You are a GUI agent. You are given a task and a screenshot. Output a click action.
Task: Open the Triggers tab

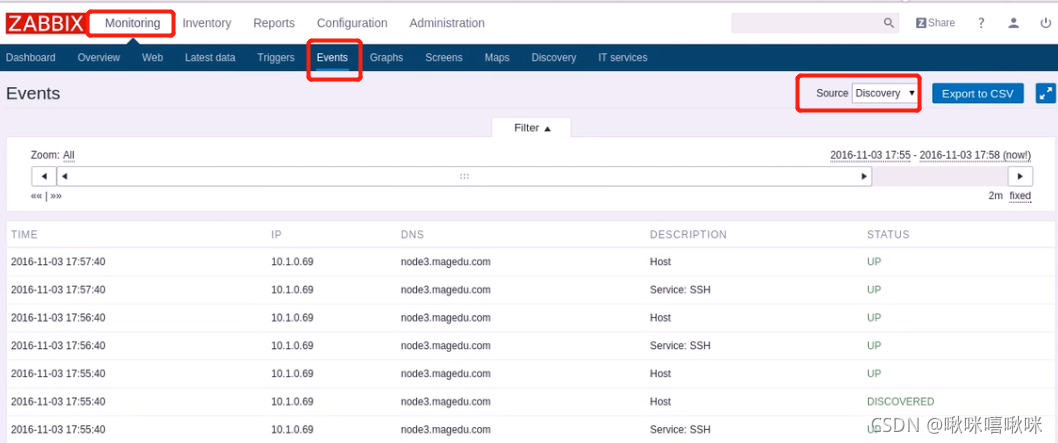(x=276, y=57)
